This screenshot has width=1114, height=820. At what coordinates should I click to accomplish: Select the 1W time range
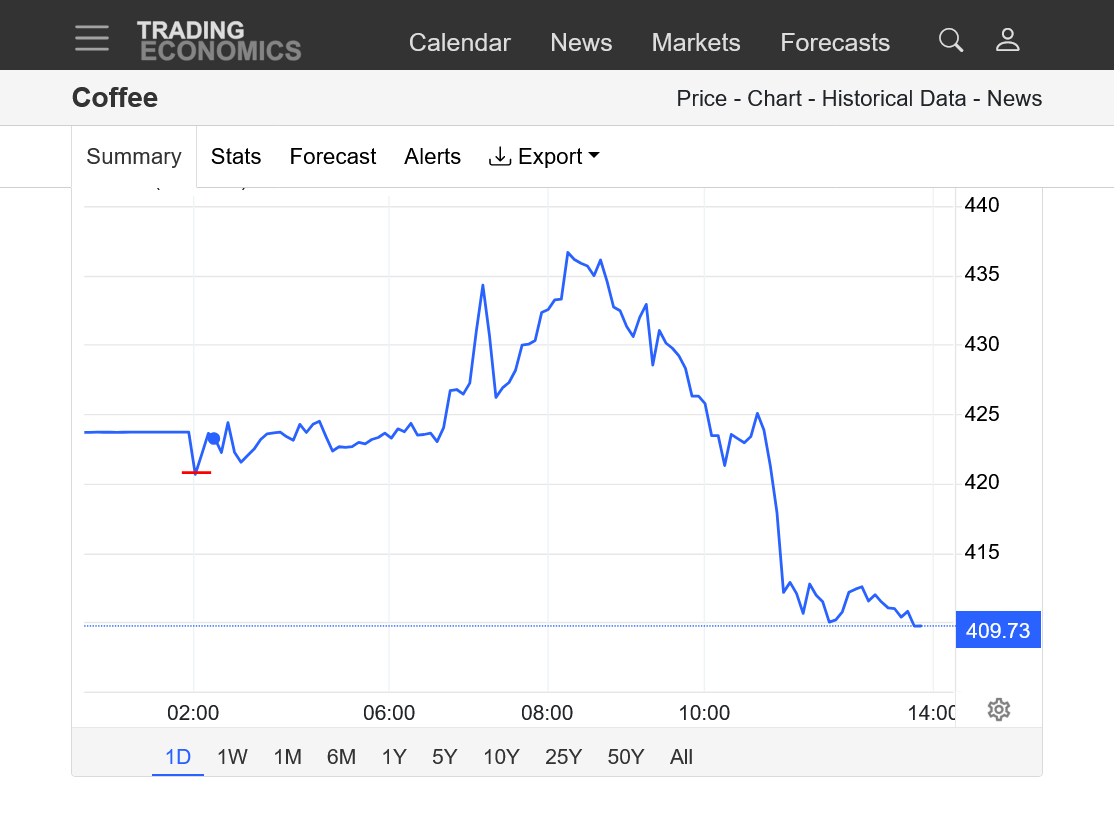tap(232, 757)
